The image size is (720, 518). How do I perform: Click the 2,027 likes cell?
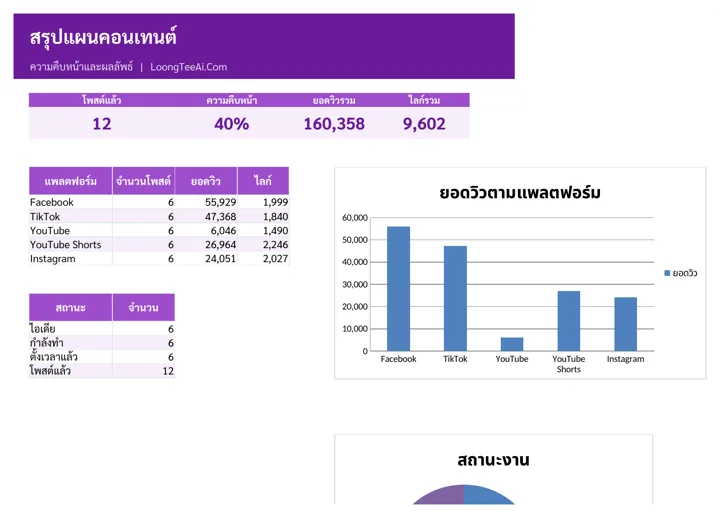pos(264,259)
